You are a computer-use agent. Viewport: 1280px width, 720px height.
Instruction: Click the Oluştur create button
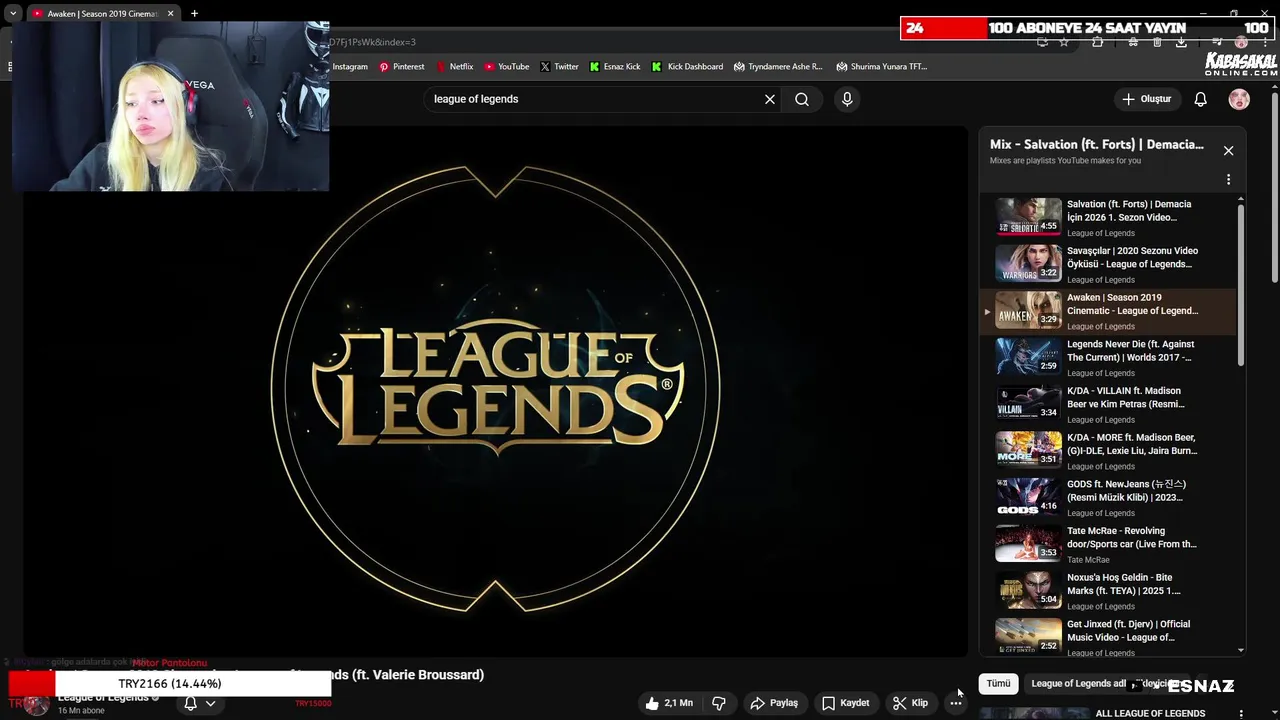[1146, 99]
